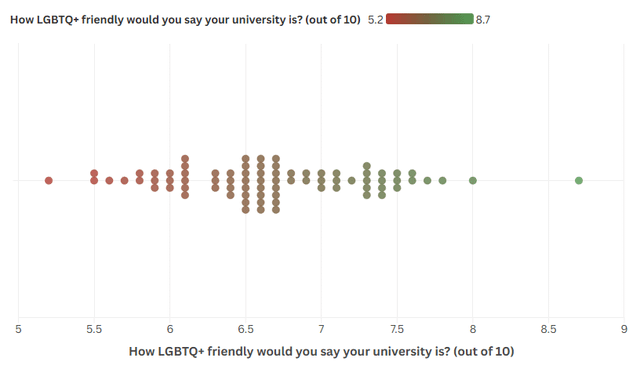The height and width of the screenshot is (365, 640).
Task: Click the red-to-green color gradient legend bar
Action: [x=429, y=19]
